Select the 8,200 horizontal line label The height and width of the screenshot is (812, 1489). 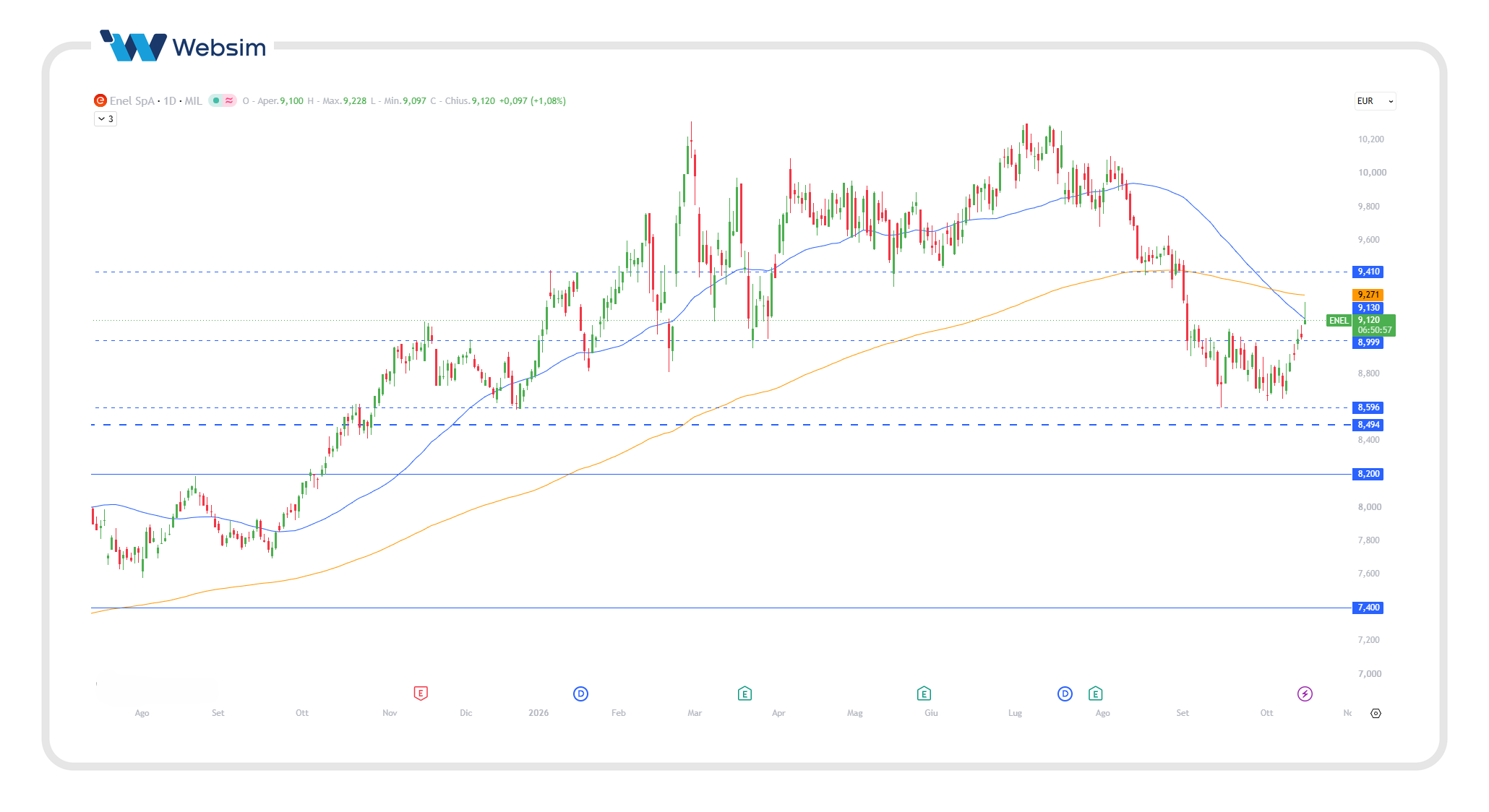click(1368, 474)
